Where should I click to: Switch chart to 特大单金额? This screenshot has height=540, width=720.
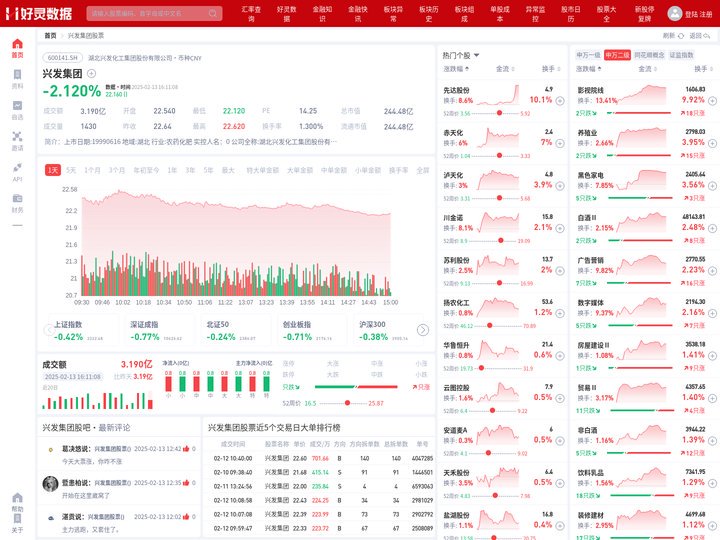click(262, 170)
